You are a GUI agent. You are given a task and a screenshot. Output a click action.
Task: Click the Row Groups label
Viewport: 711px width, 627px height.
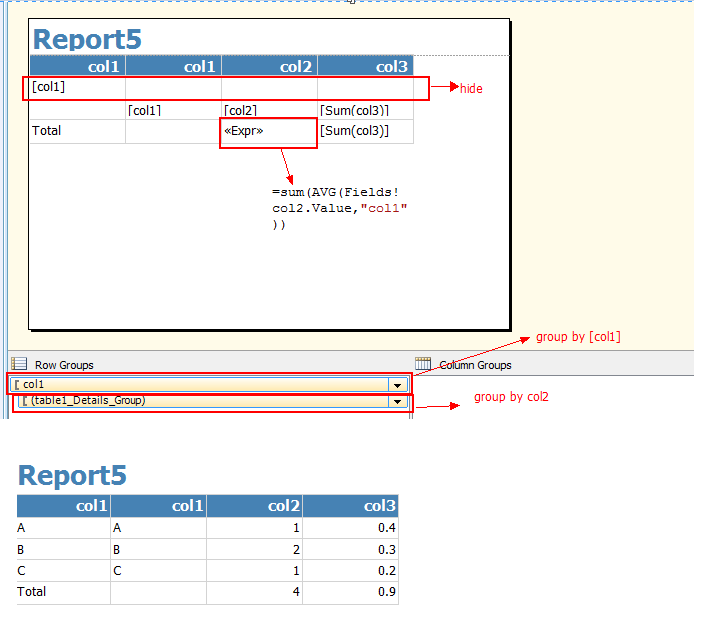tap(64, 365)
